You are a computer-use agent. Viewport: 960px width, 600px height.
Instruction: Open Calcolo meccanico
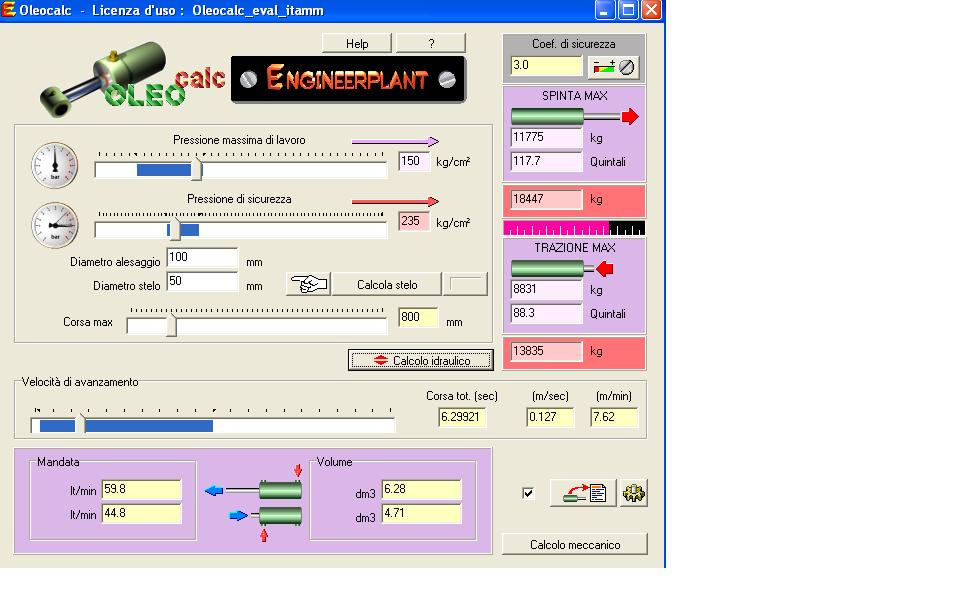[x=575, y=545]
